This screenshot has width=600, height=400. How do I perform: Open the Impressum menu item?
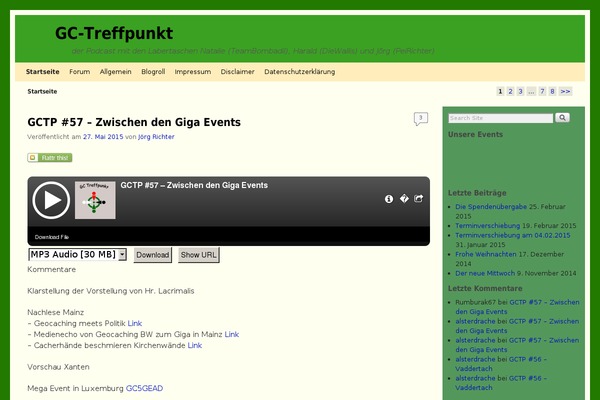coord(193,72)
